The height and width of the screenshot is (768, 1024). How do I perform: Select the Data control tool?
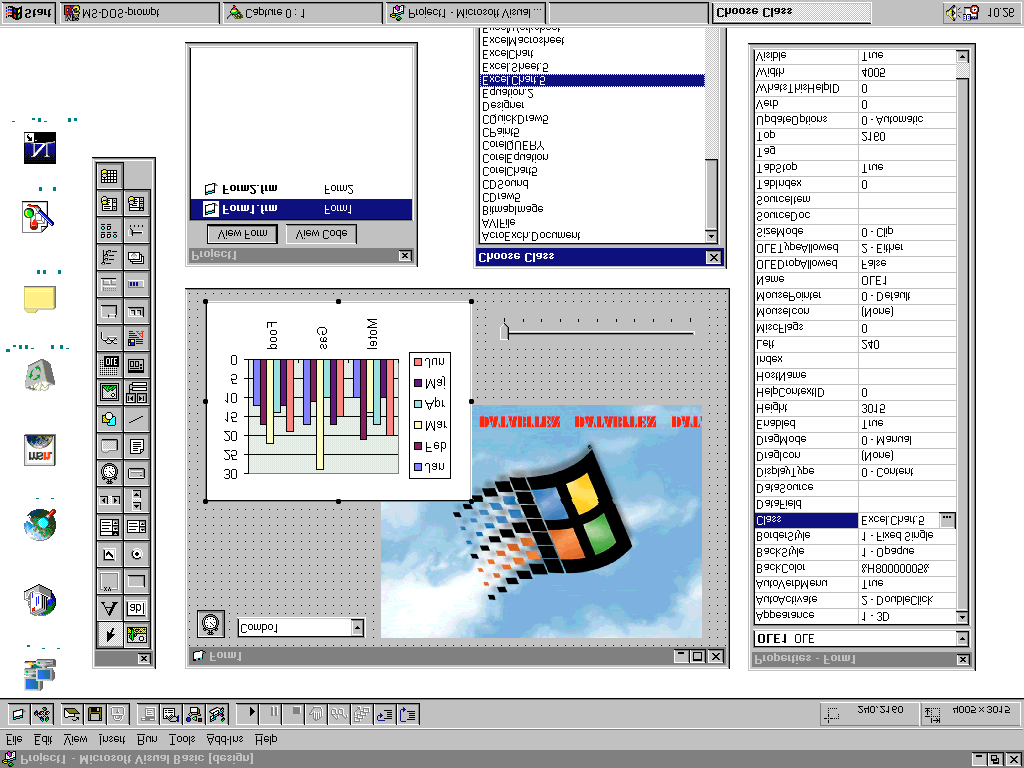pos(136,392)
